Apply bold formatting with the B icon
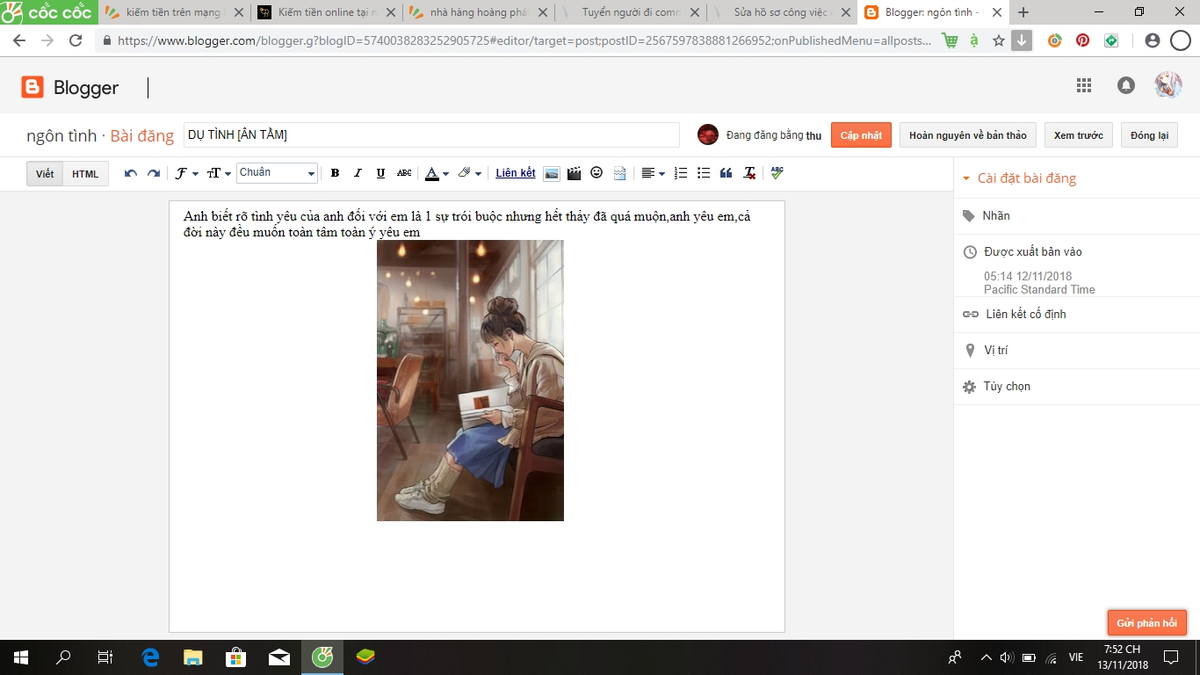 coord(335,173)
